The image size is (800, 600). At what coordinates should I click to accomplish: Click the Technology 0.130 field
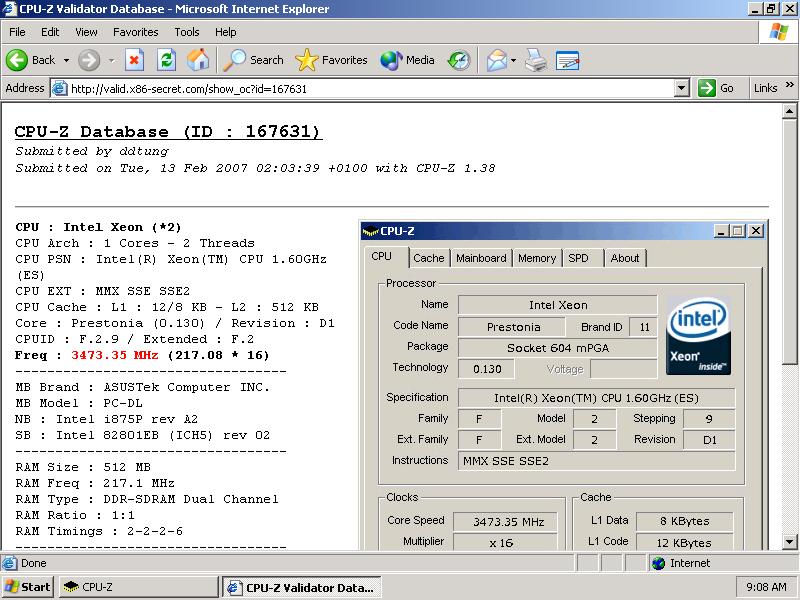pos(487,369)
